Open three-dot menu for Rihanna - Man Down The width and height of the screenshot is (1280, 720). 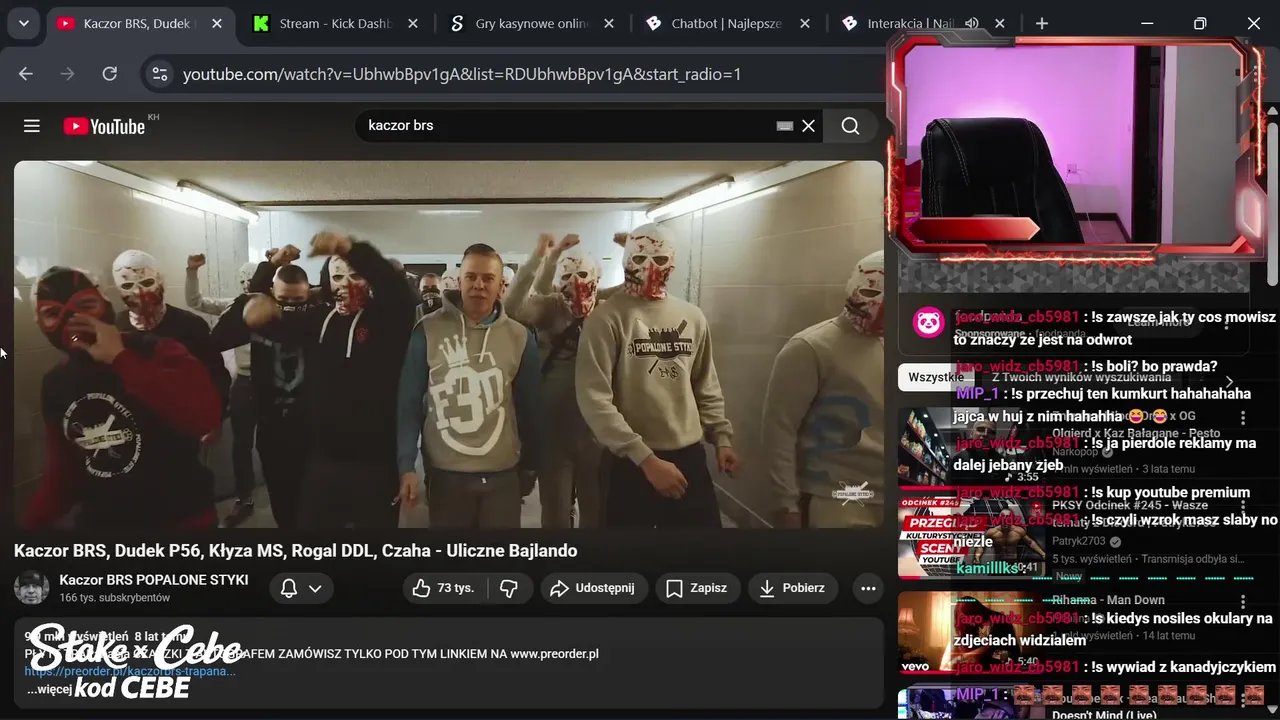tap(1244, 602)
